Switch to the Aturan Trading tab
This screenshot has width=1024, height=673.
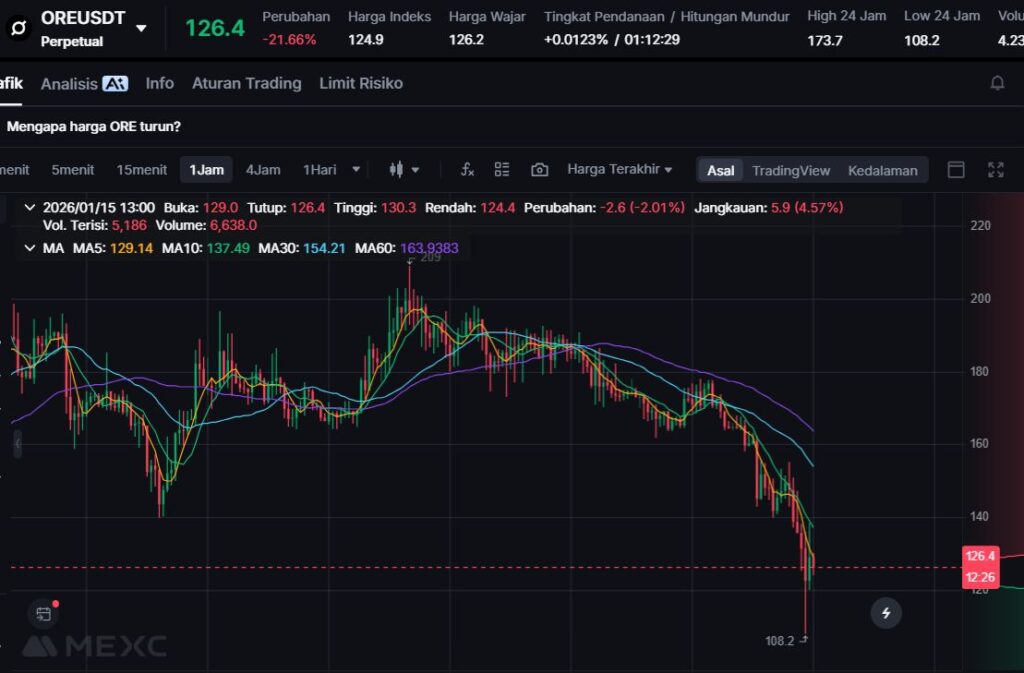pyautogui.click(x=246, y=84)
